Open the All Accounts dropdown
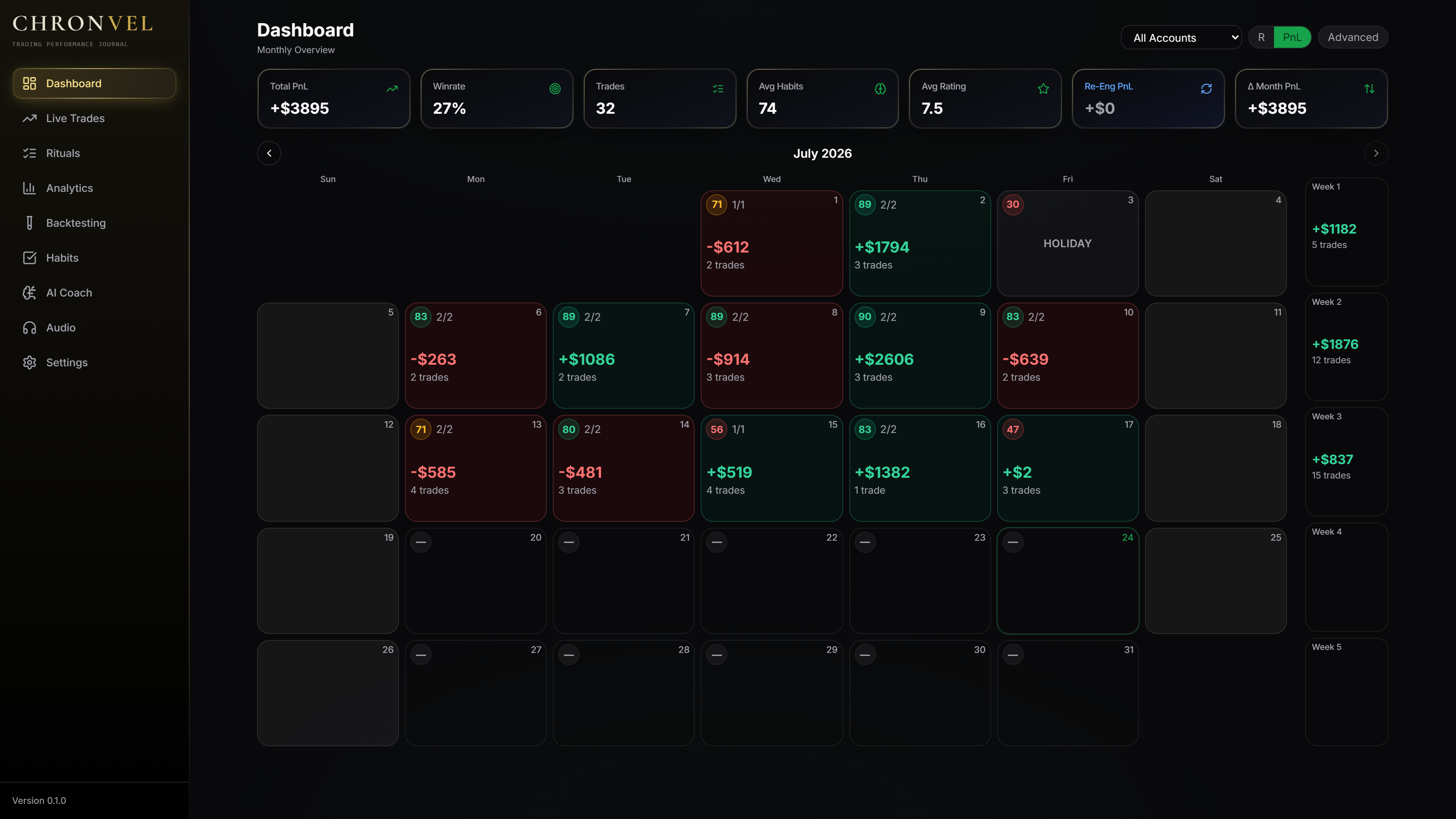1456x819 pixels. (x=1181, y=38)
